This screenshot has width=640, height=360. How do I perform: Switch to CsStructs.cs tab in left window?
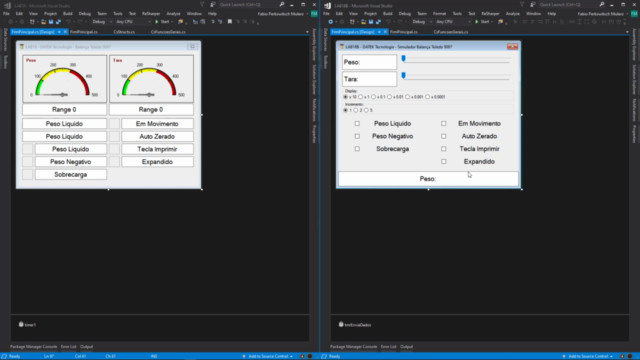coord(124,32)
